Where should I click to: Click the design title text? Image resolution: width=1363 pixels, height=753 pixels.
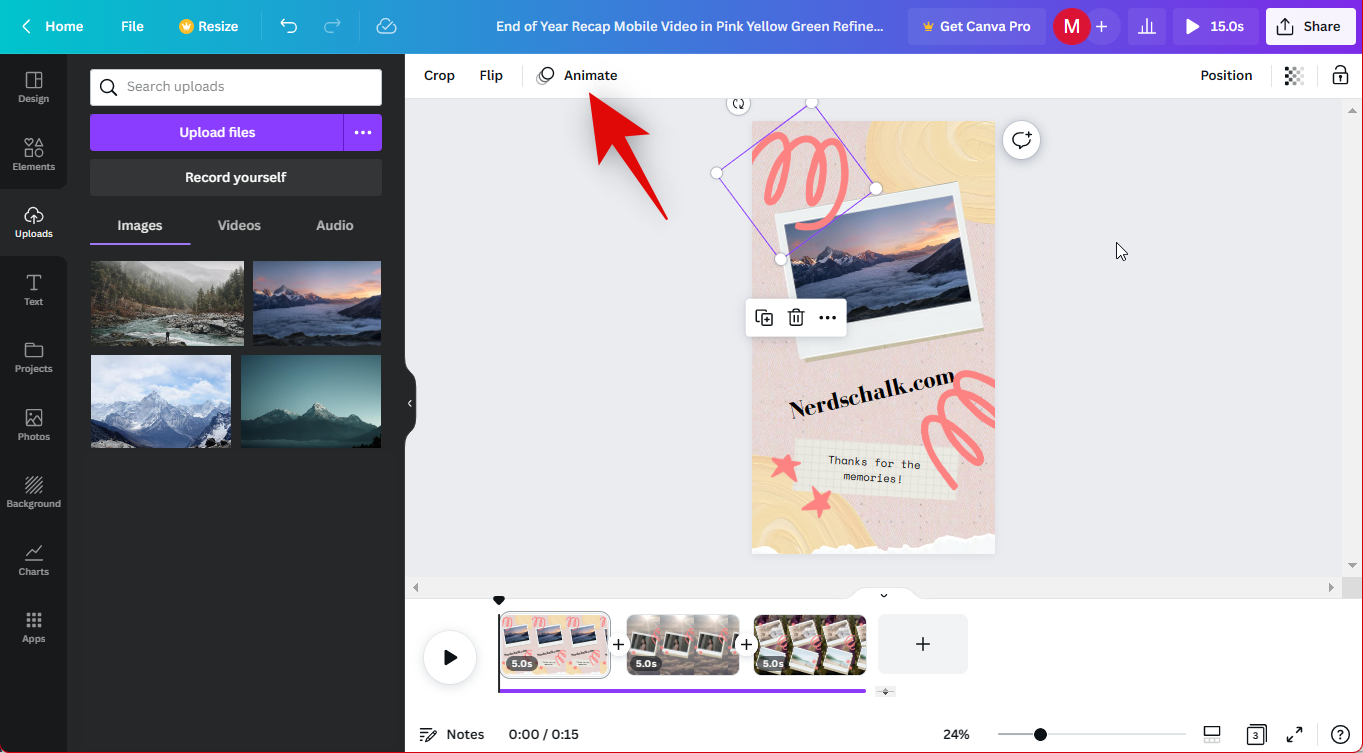[x=690, y=27]
